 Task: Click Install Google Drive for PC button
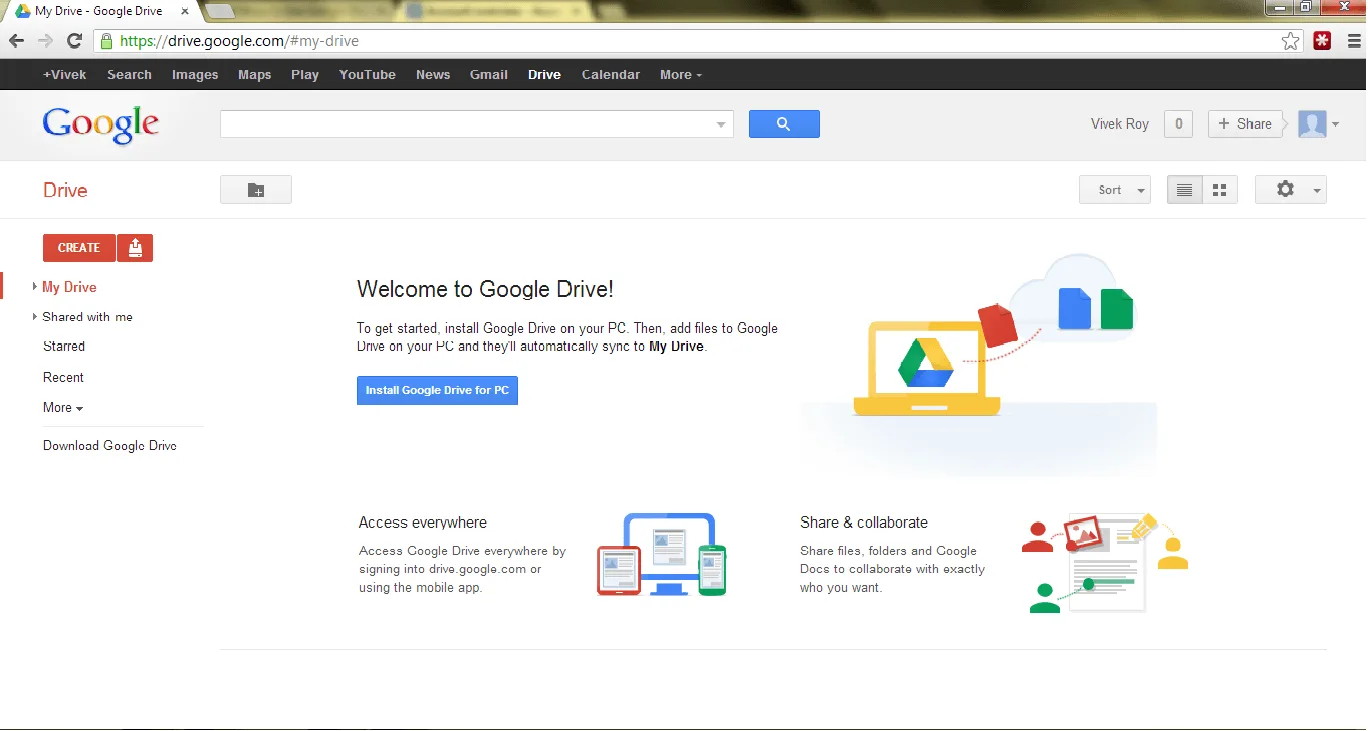[x=437, y=390]
